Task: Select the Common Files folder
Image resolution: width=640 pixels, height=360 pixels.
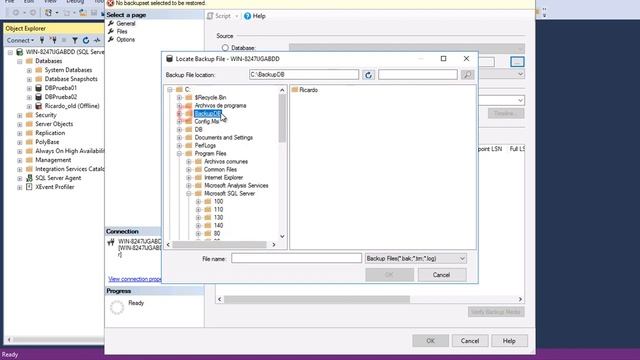Action: [x=220, y=169]
